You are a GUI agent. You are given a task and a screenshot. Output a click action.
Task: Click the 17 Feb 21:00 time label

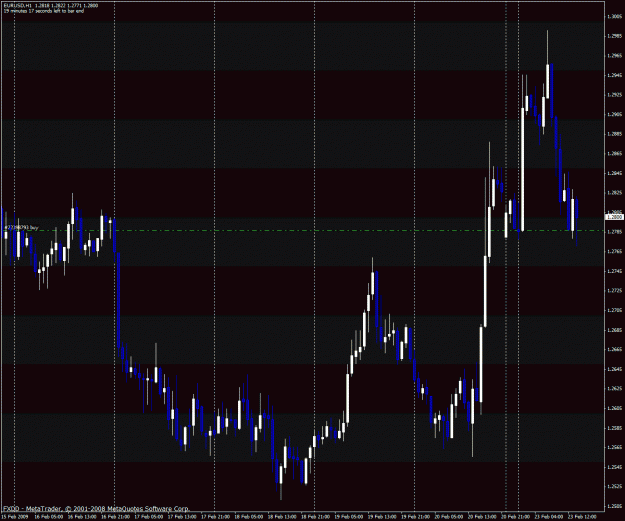215,517
